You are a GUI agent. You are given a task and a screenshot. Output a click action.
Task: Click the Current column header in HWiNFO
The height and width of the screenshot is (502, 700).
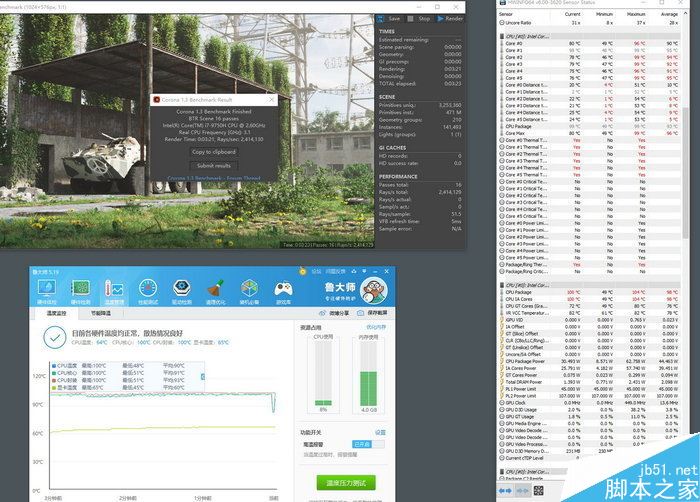pyautogui.click(x=573, y=14)
